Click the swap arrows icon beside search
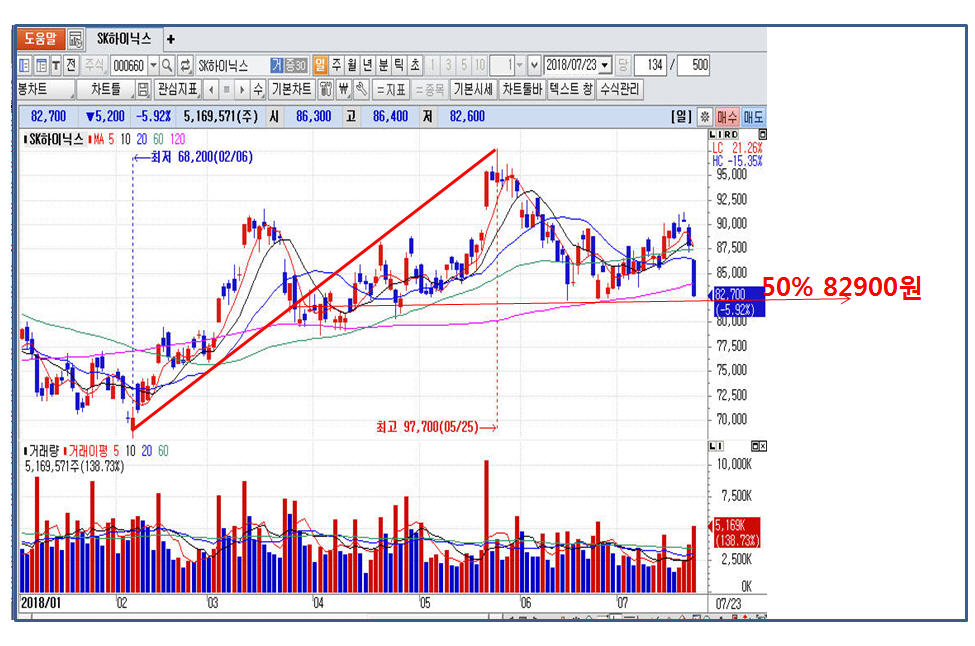Image resolution: width=975 pixels, height=646 pixels. click(x=185, y=65)
